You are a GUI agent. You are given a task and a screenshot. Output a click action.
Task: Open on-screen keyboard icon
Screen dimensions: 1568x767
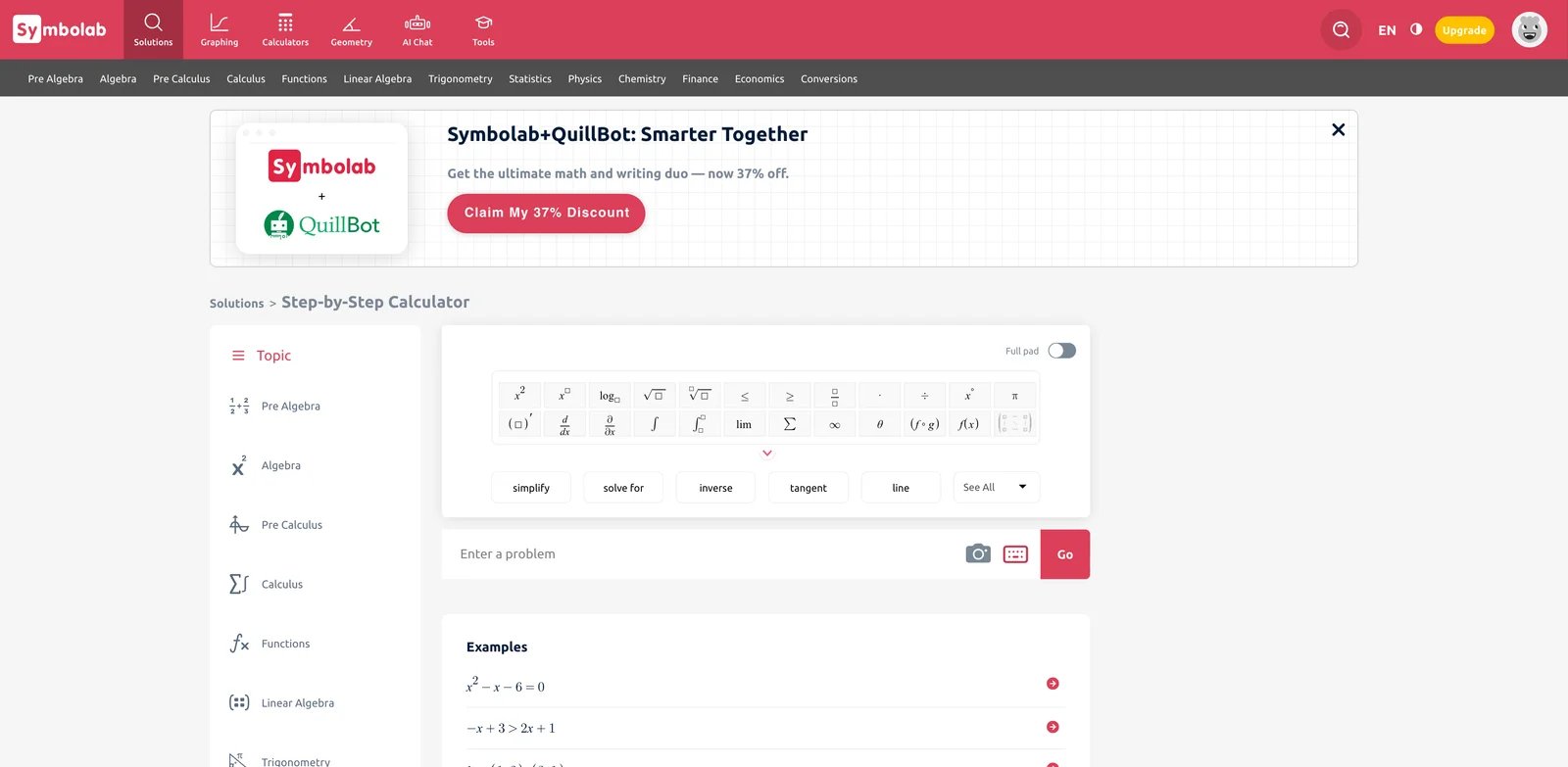1015,554
